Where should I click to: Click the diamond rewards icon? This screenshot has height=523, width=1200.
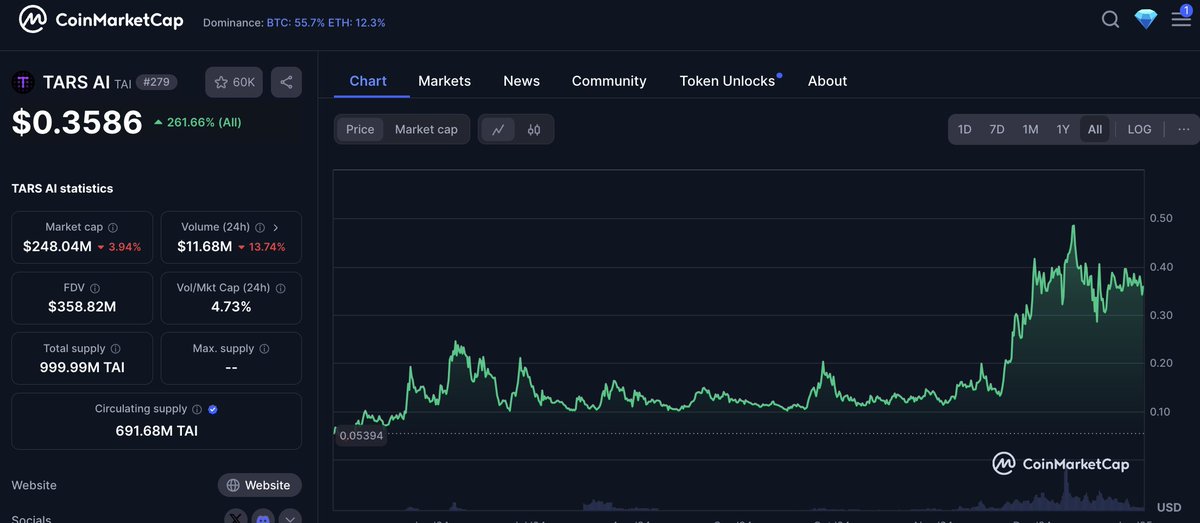pos(1146,19)
